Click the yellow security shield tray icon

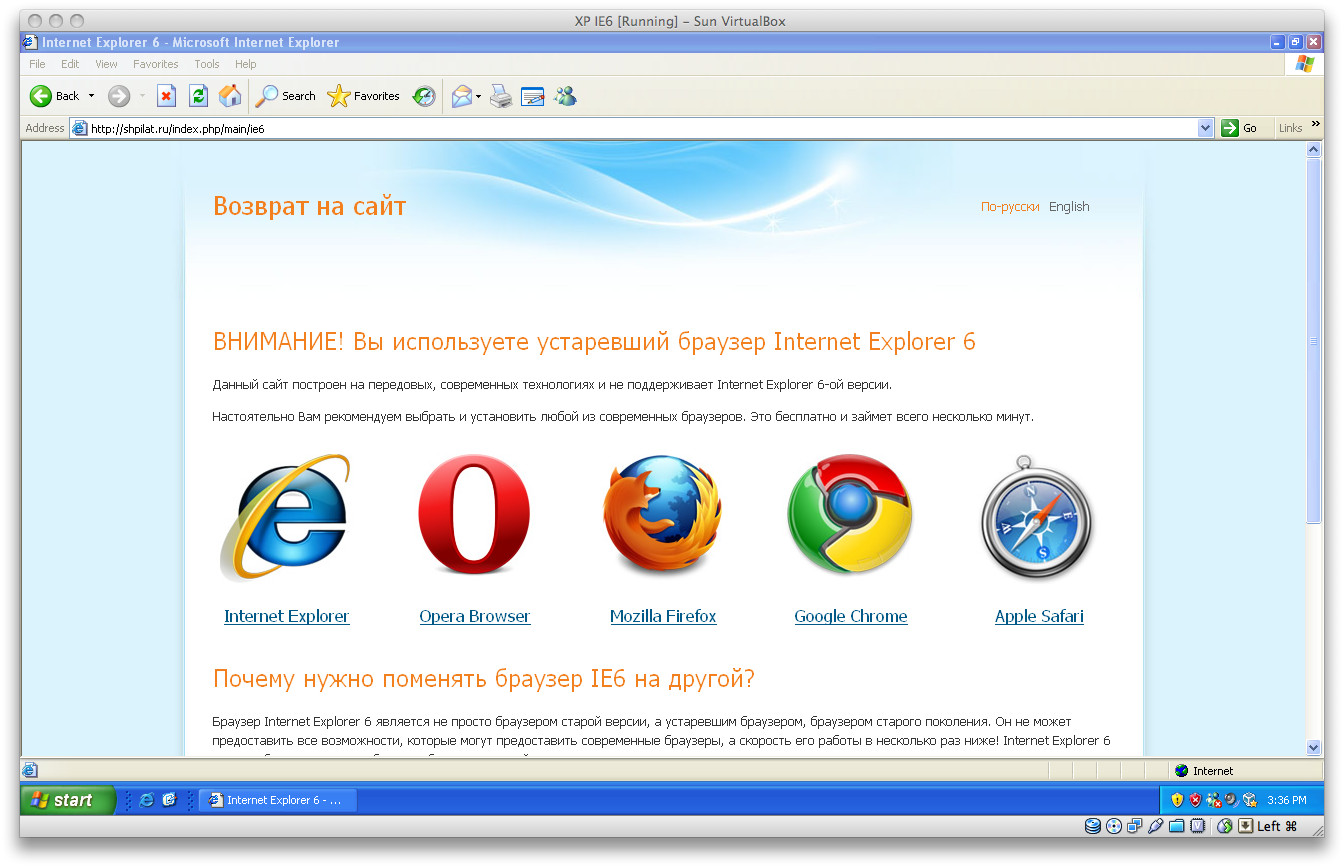1177,800
